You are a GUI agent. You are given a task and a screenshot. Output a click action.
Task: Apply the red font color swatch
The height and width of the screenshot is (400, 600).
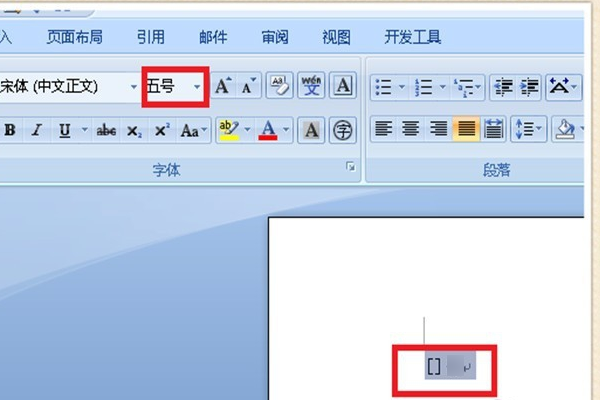point(268,131)
